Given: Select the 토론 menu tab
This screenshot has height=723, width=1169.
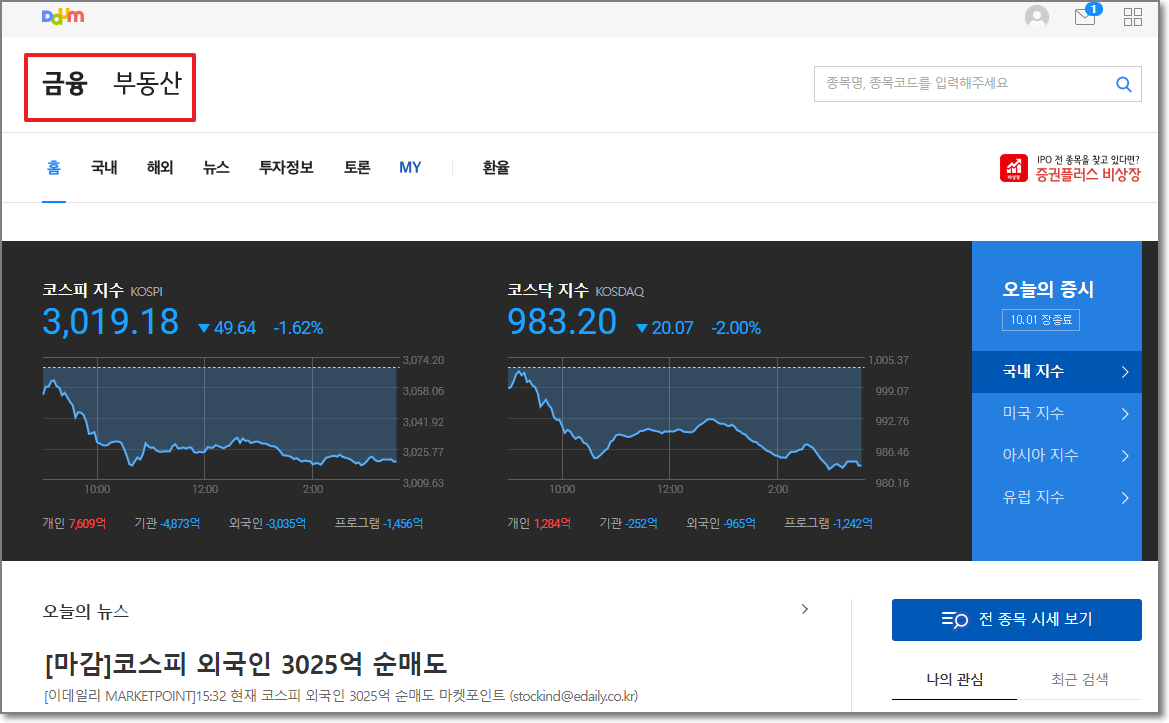Looking at the screenshot, I should click(x=357, y=168).
